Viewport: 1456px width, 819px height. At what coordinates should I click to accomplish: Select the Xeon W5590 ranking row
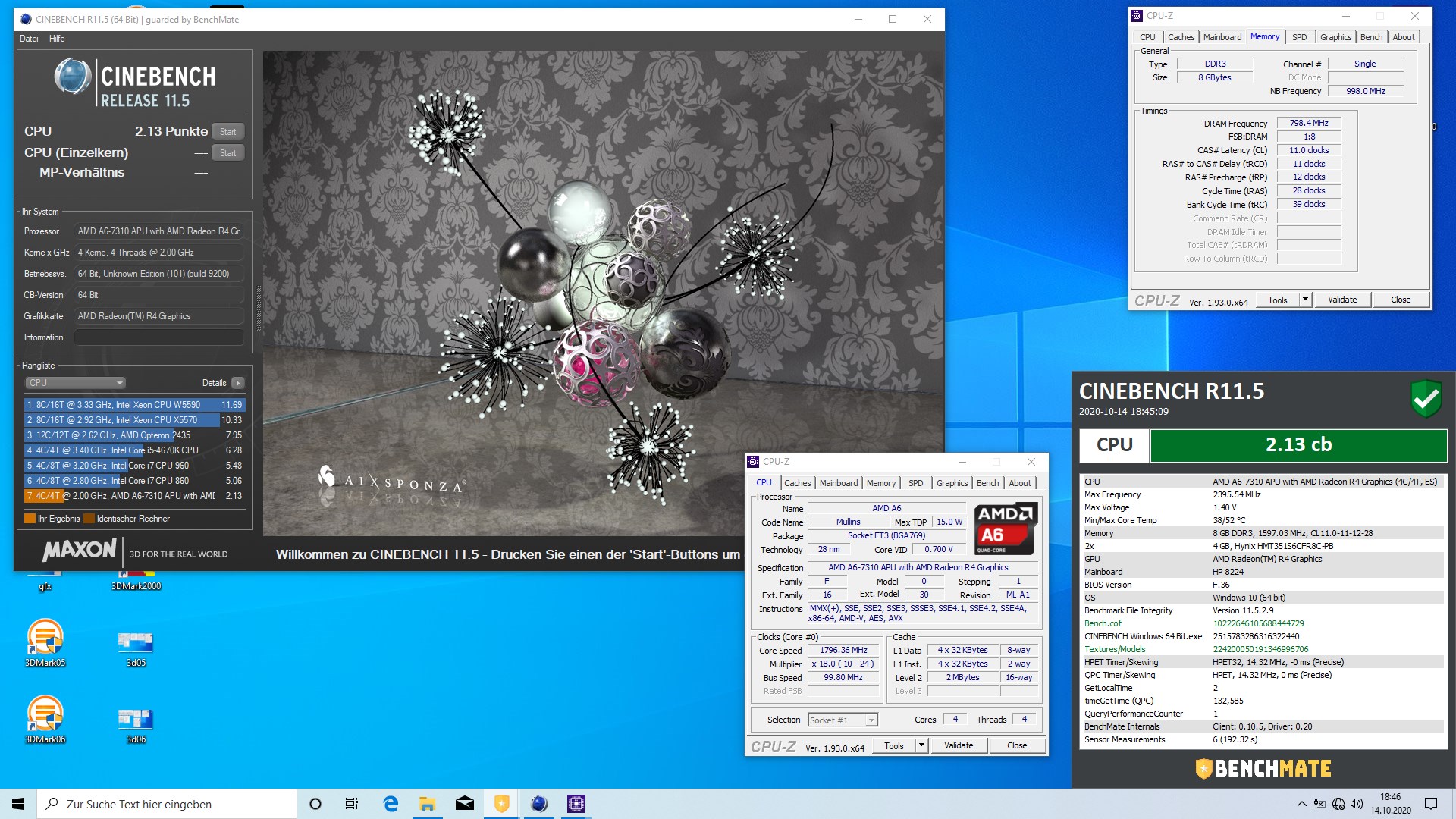134,405
